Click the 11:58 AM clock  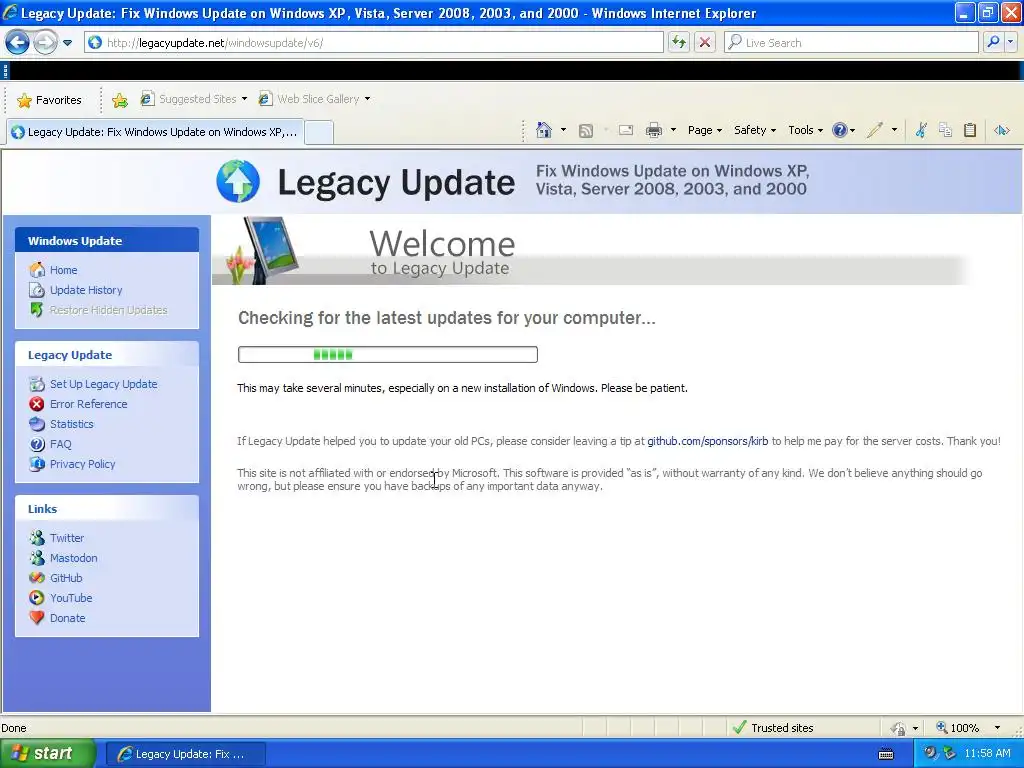pyautogui.click(x=987, y=754)
